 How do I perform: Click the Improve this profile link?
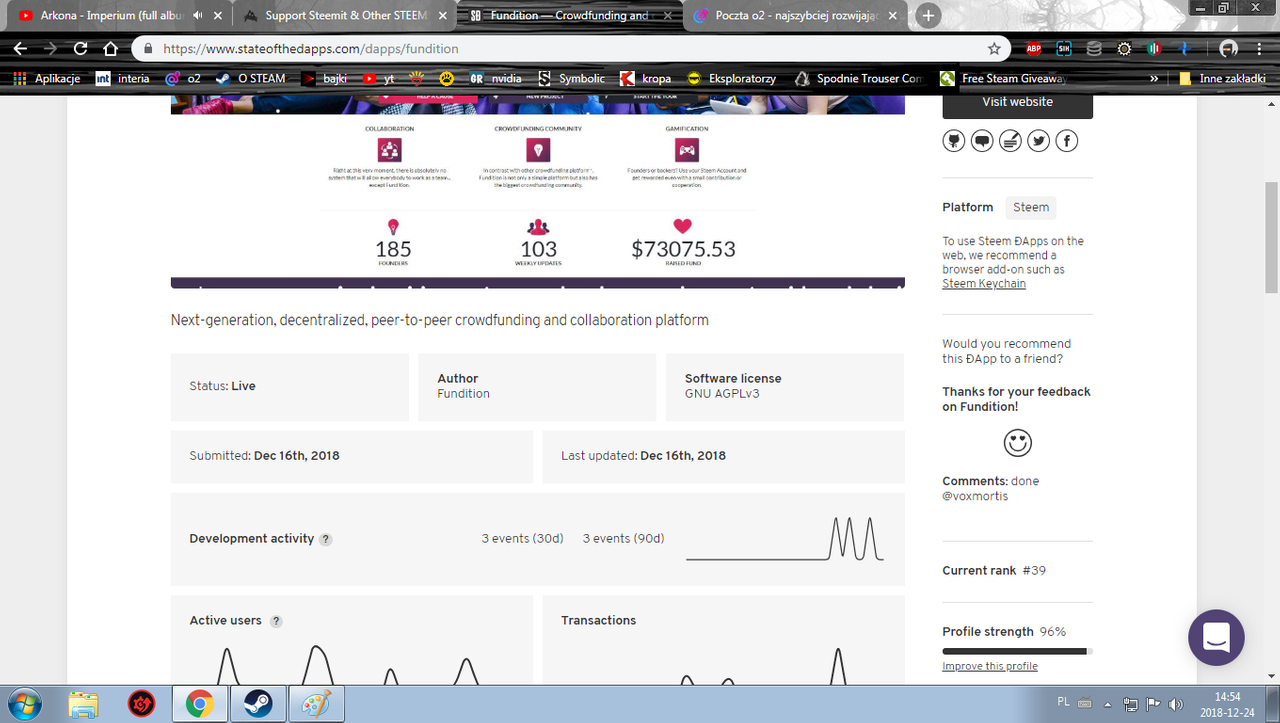(990, 666)
